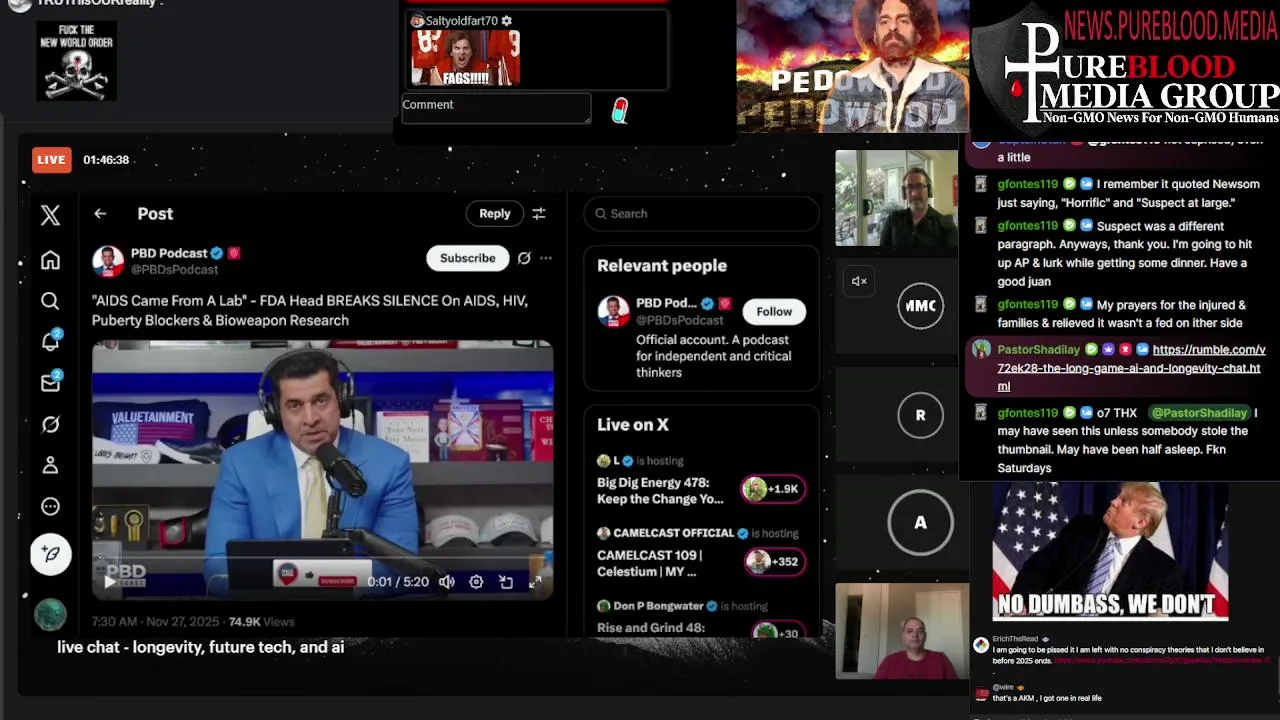This screenshot has width=1280, height=720.
Task: Go to Home in X sidebar
Action: click(x=50, y=260)
